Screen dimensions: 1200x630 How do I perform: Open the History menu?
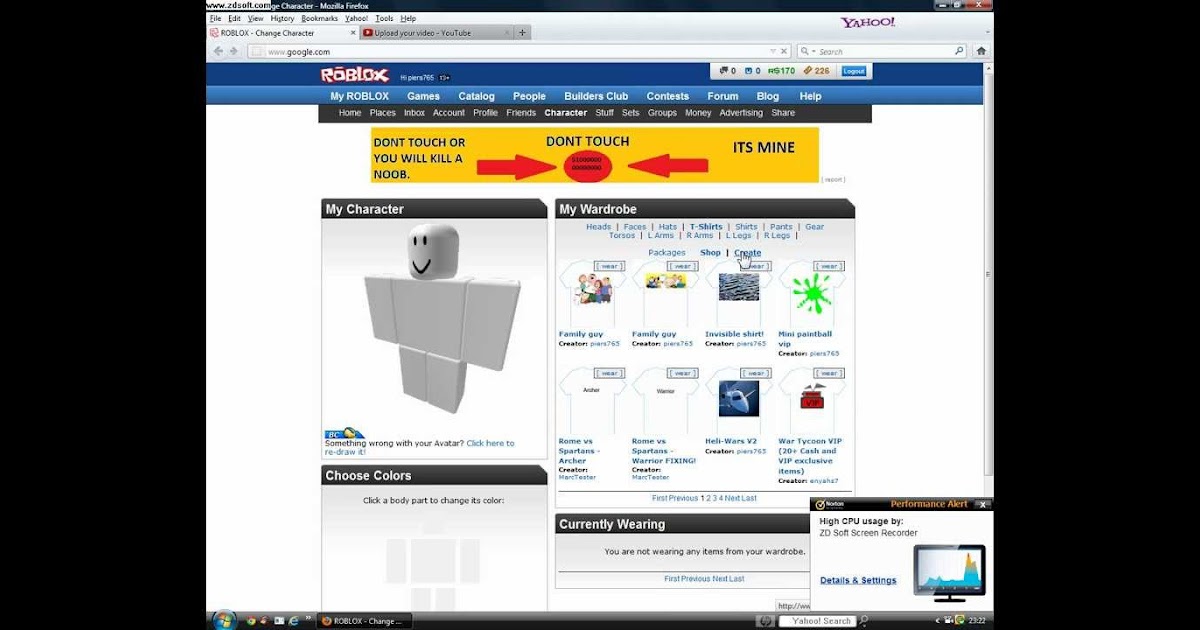point(282,18)
